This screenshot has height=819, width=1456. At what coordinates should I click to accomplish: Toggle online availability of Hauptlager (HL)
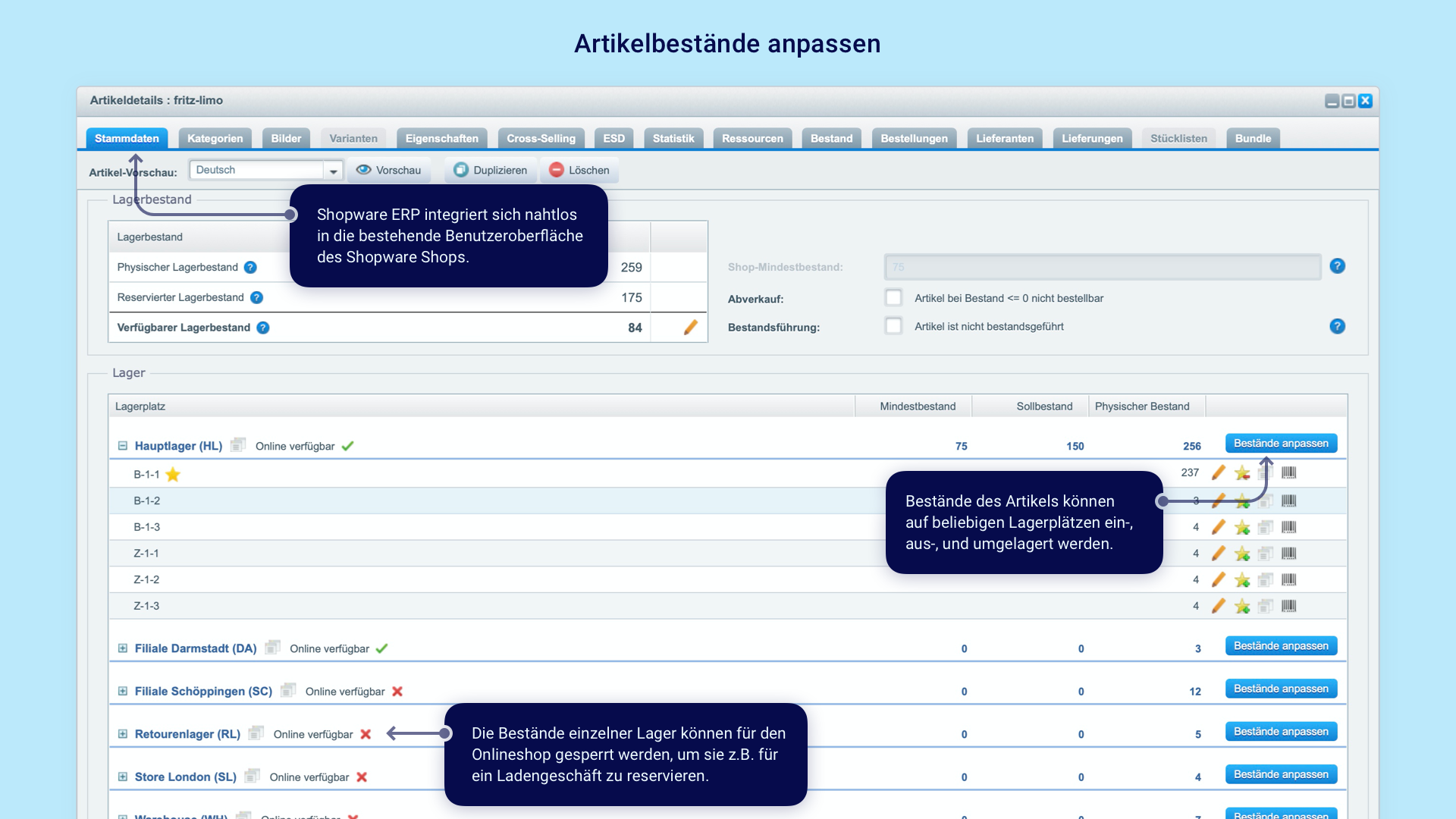[x=348, y=446]
